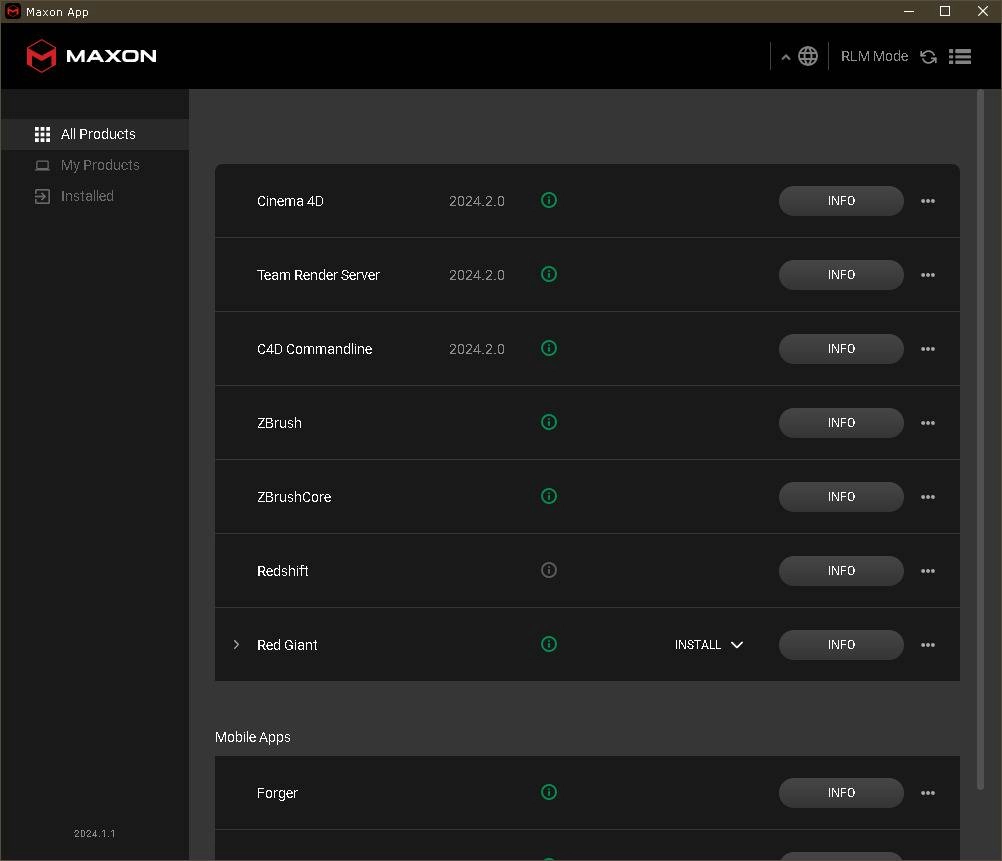Viewport: 1002px width, 861px height.
Task: Click the Red Giant product name
Action: pos(287,645)
